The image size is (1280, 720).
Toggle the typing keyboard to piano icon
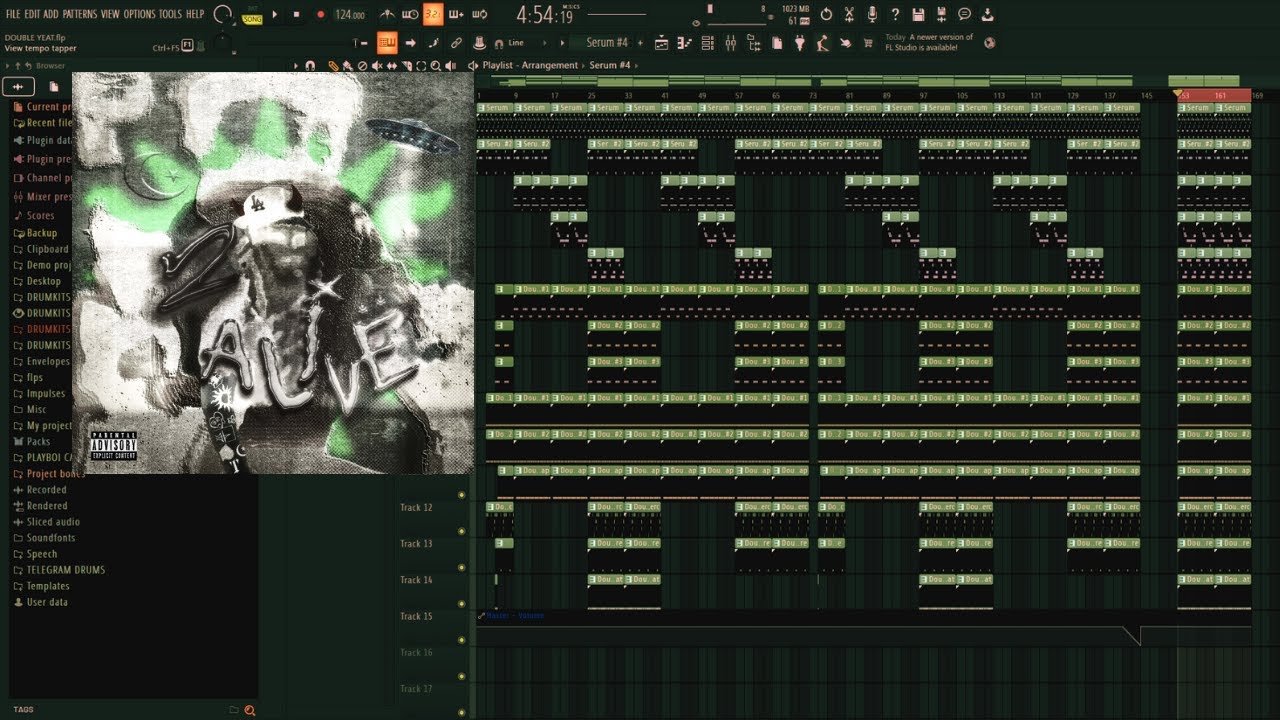point(387,43)
